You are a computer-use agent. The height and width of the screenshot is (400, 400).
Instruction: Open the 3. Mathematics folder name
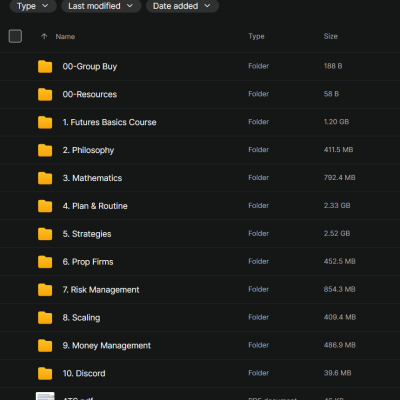pyautogui.click(x=92, y=178)
